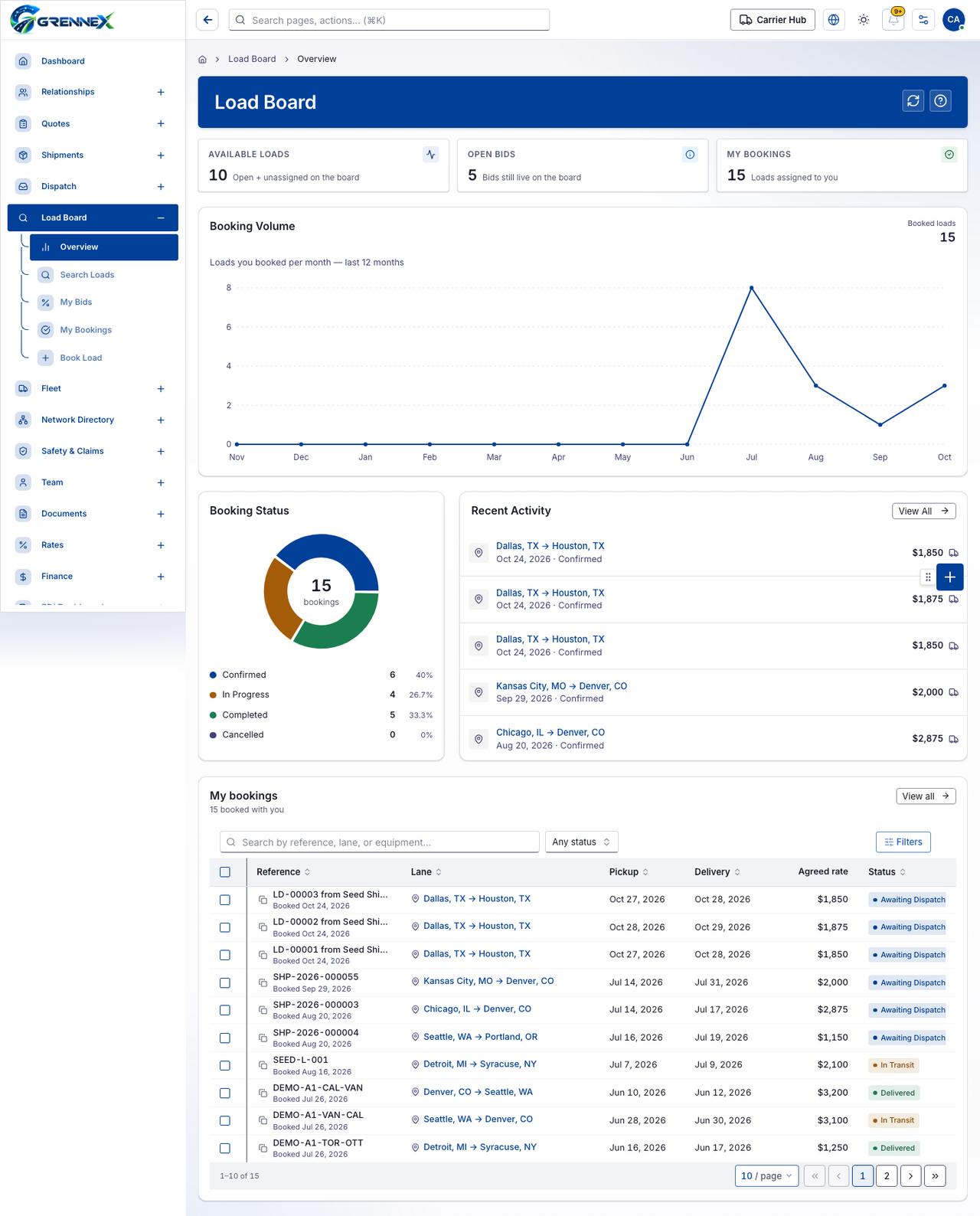Go to My Bids page
This screenshot has width=980, height=1216.
pyautogui.click(x=104, y=302)
